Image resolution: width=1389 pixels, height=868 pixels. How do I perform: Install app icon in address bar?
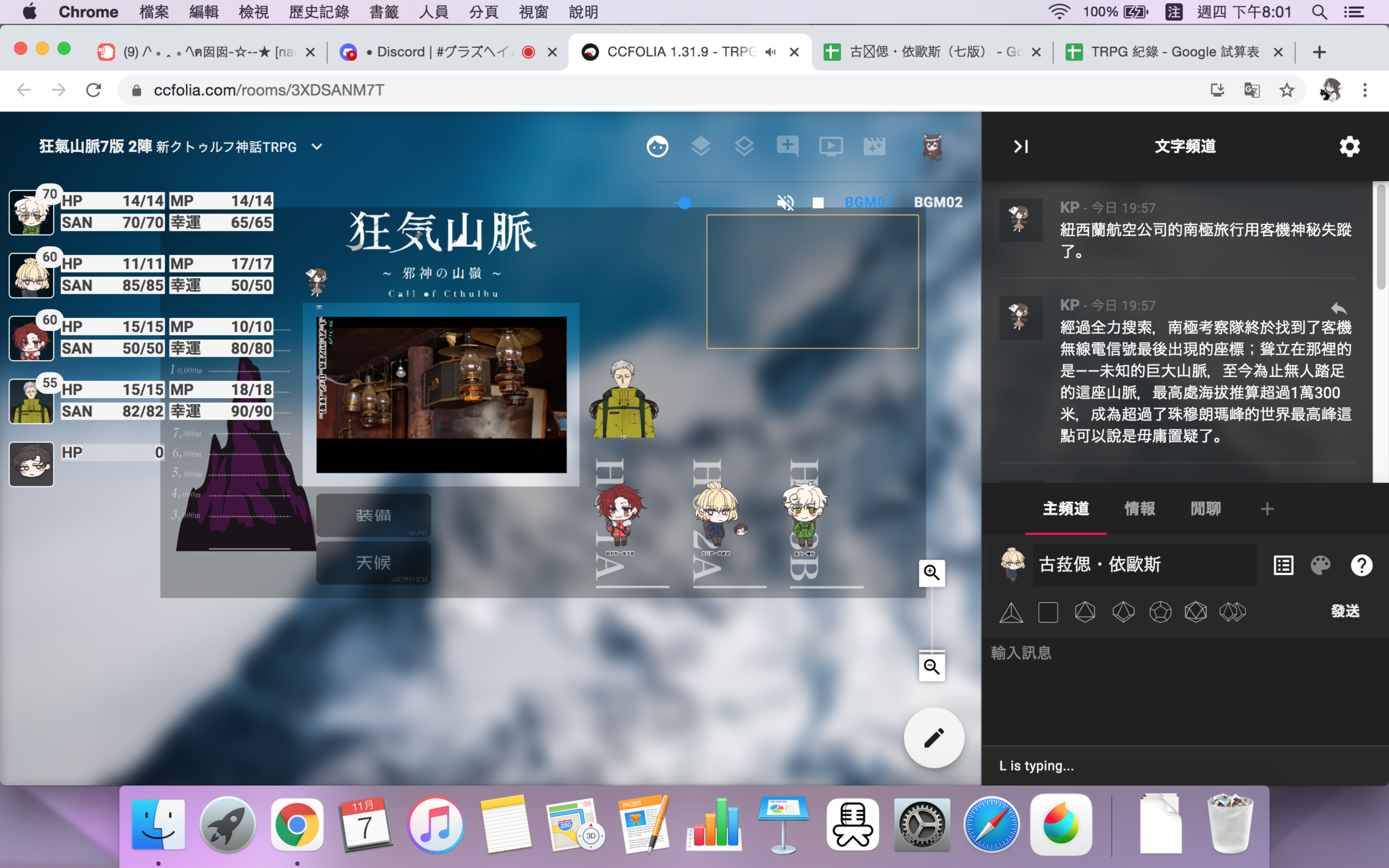pos(1217,90)
